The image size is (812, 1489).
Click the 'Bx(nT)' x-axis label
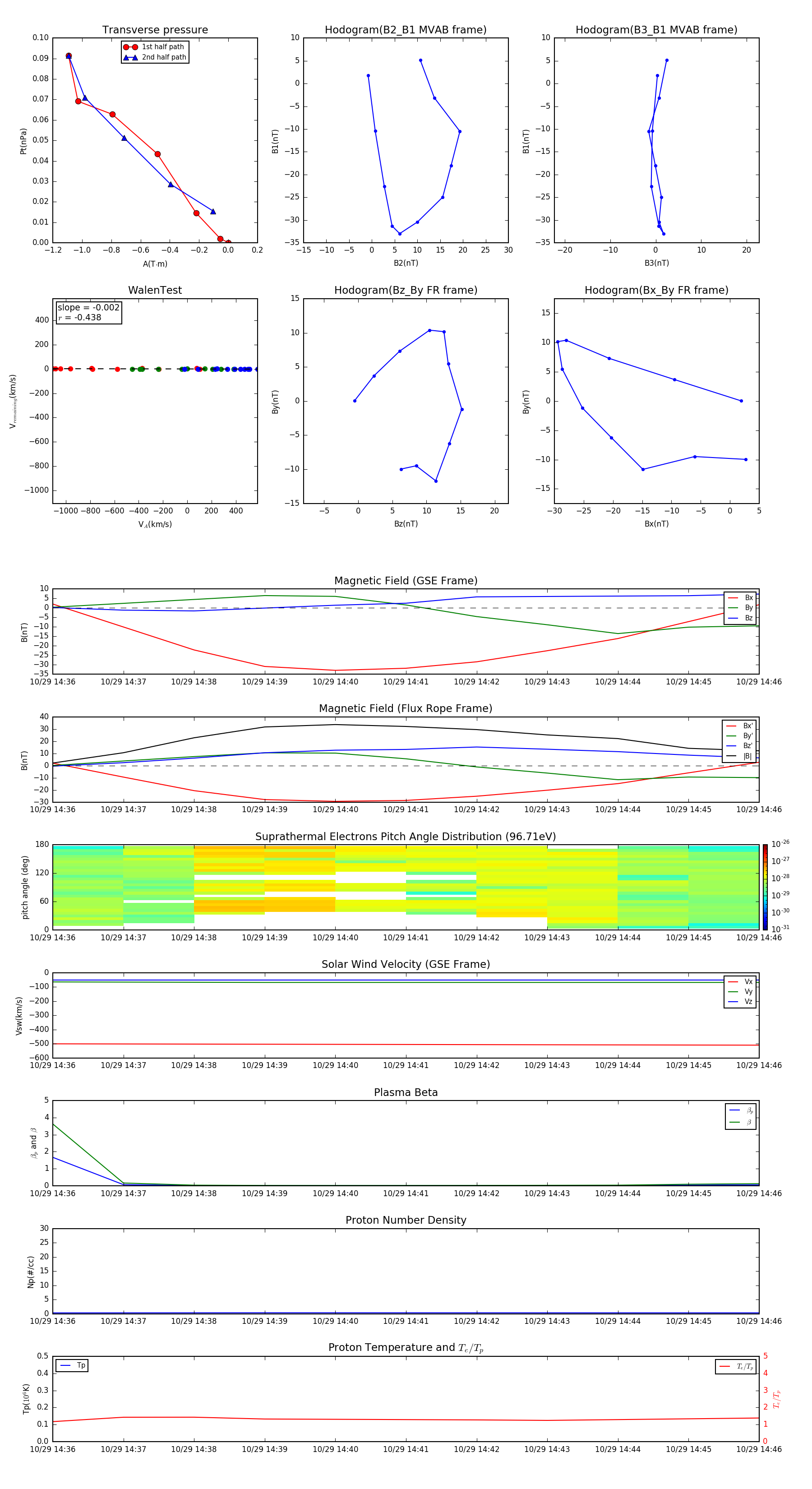point(656,524)
